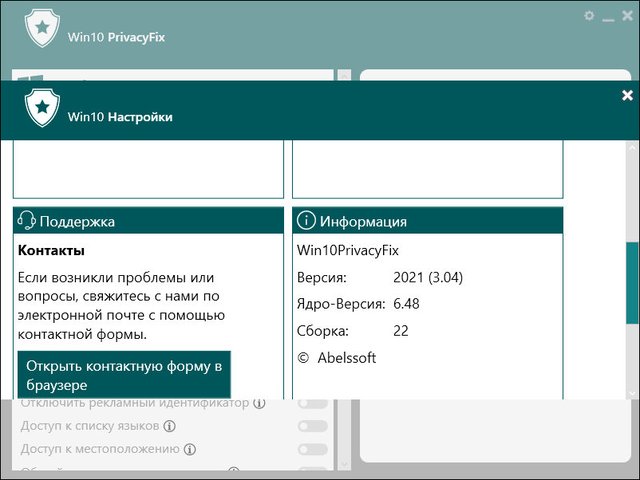Click the privacy list scroll-up arrow
The width and height of the screenshot is (640, 480).
345,76
